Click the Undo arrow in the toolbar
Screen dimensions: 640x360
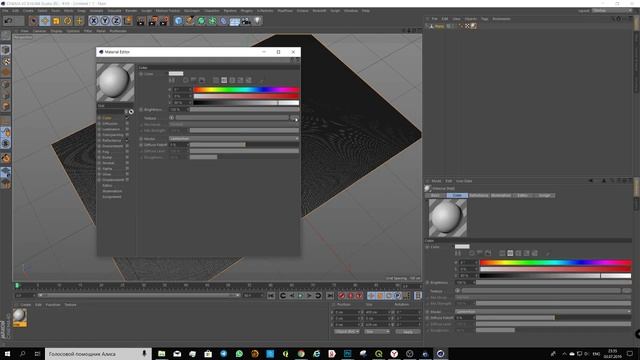[8, 20]
